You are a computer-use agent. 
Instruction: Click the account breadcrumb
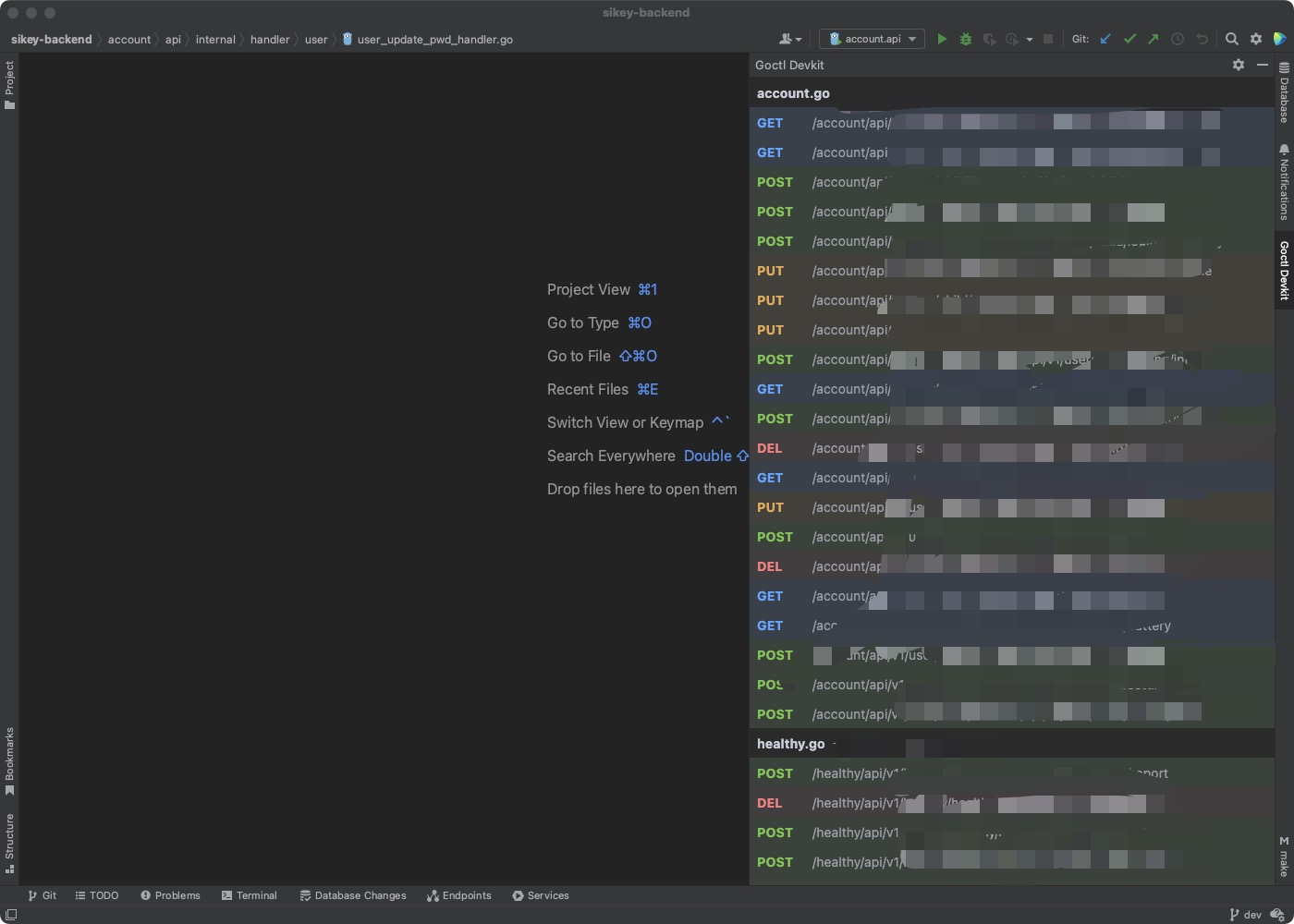tap(129, 39)
